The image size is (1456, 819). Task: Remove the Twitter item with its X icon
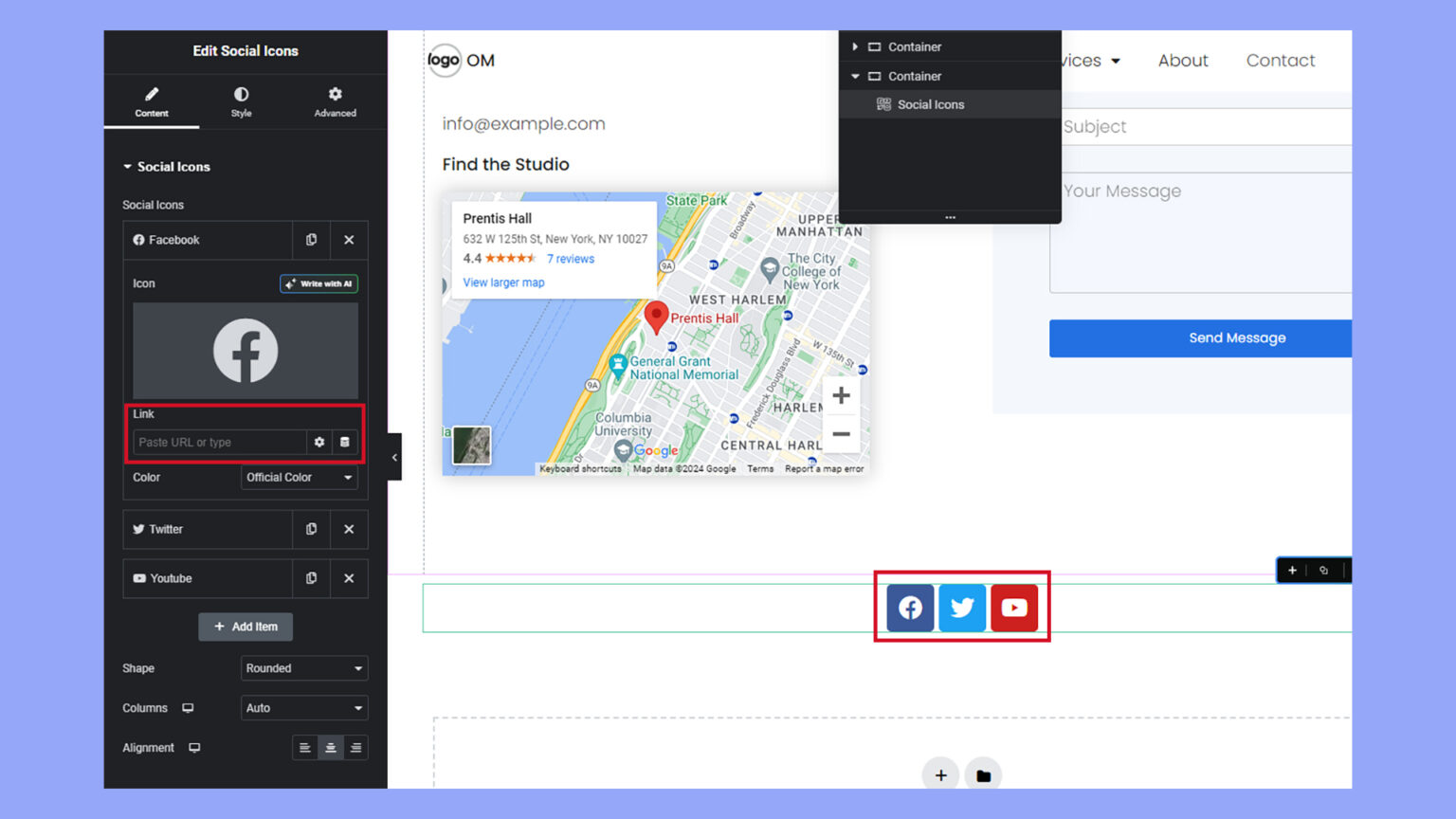click(x=348, y=529)
